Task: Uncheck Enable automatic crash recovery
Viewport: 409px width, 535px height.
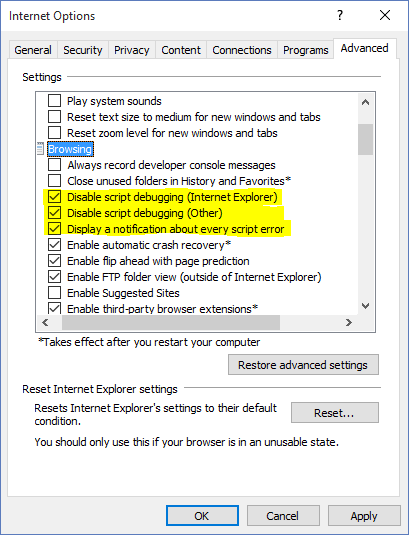Action: point(55,245)
